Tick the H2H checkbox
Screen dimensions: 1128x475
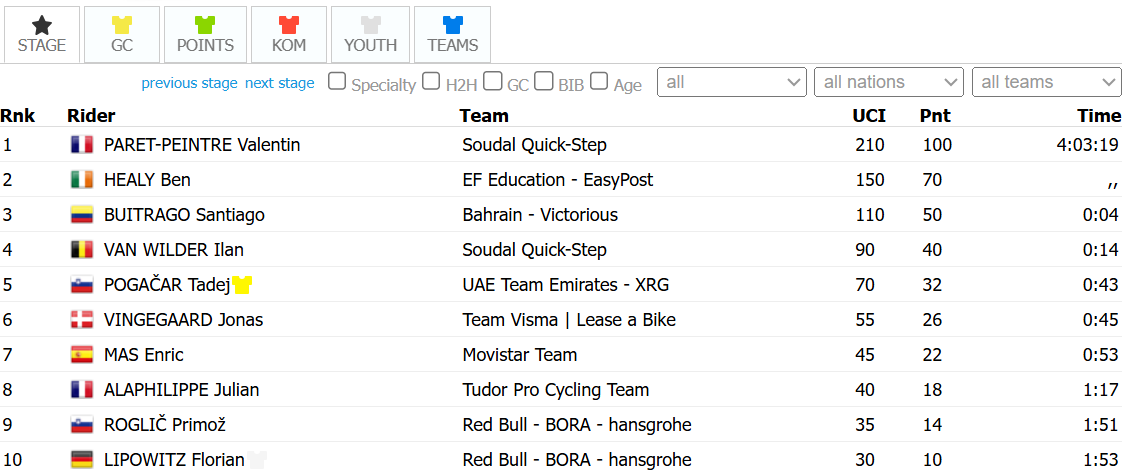[431, 82]
